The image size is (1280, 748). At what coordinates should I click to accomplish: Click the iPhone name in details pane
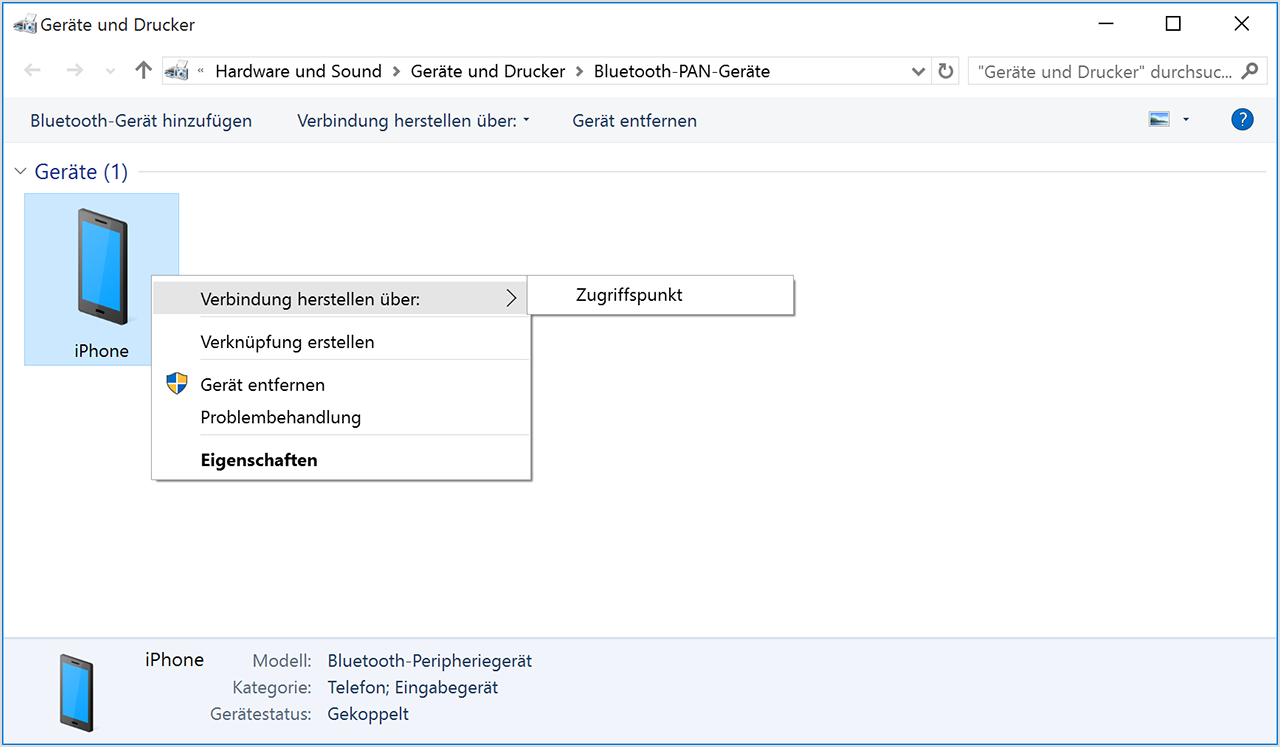[x=175, y=659]
